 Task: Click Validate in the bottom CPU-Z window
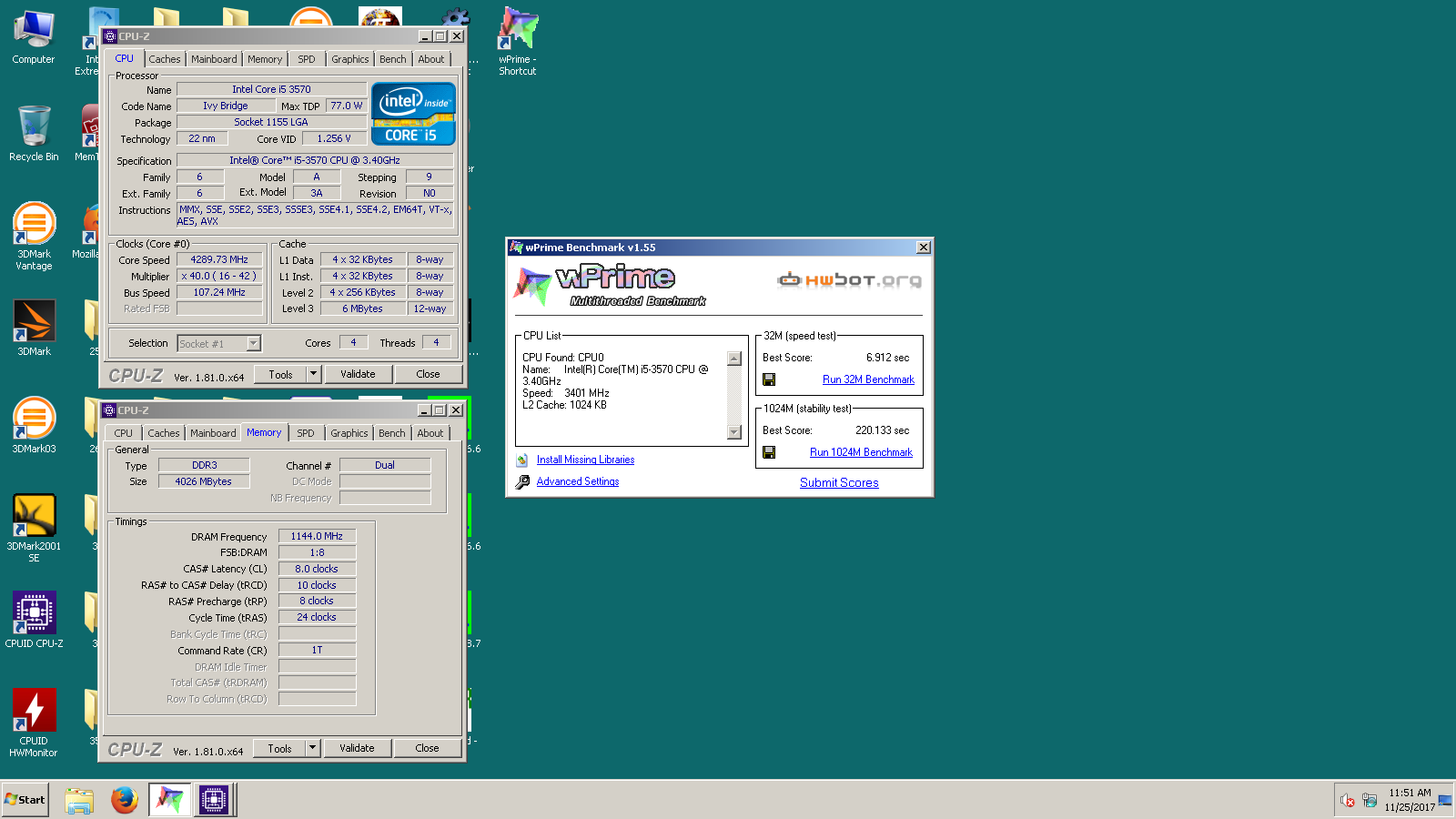click(357, 748)
